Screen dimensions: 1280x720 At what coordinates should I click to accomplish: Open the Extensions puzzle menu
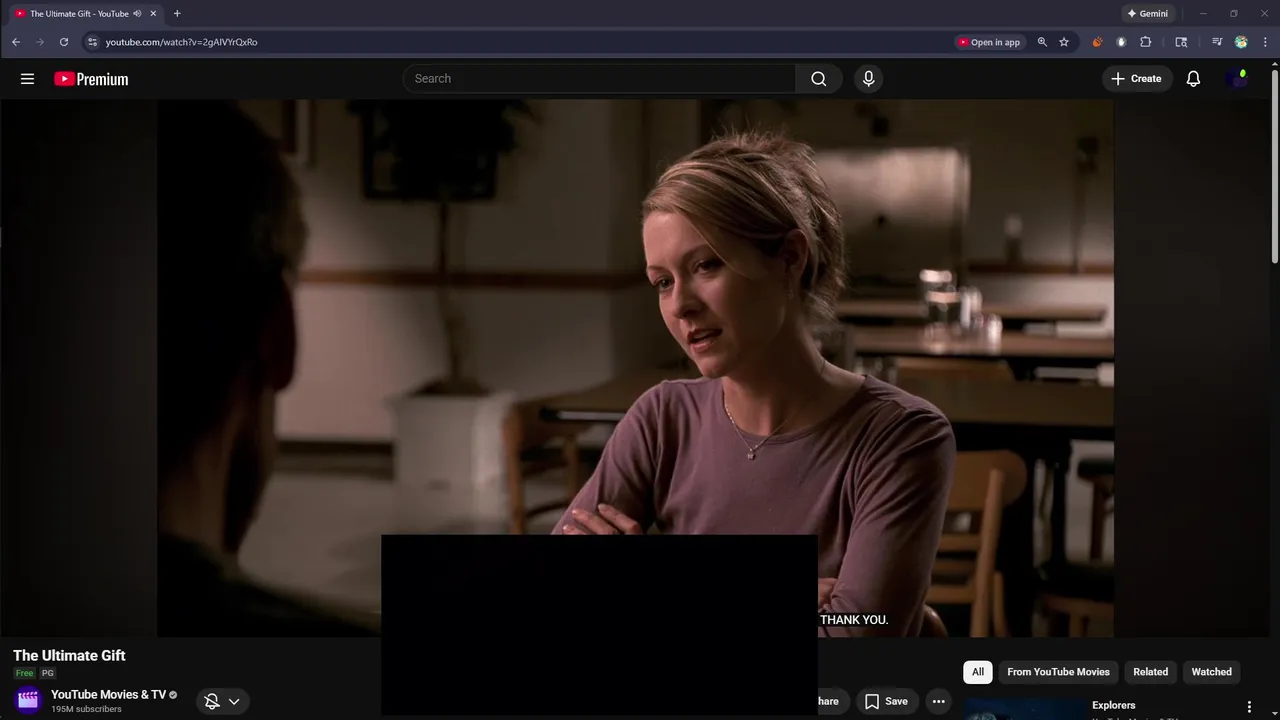tap(1146, 42)
